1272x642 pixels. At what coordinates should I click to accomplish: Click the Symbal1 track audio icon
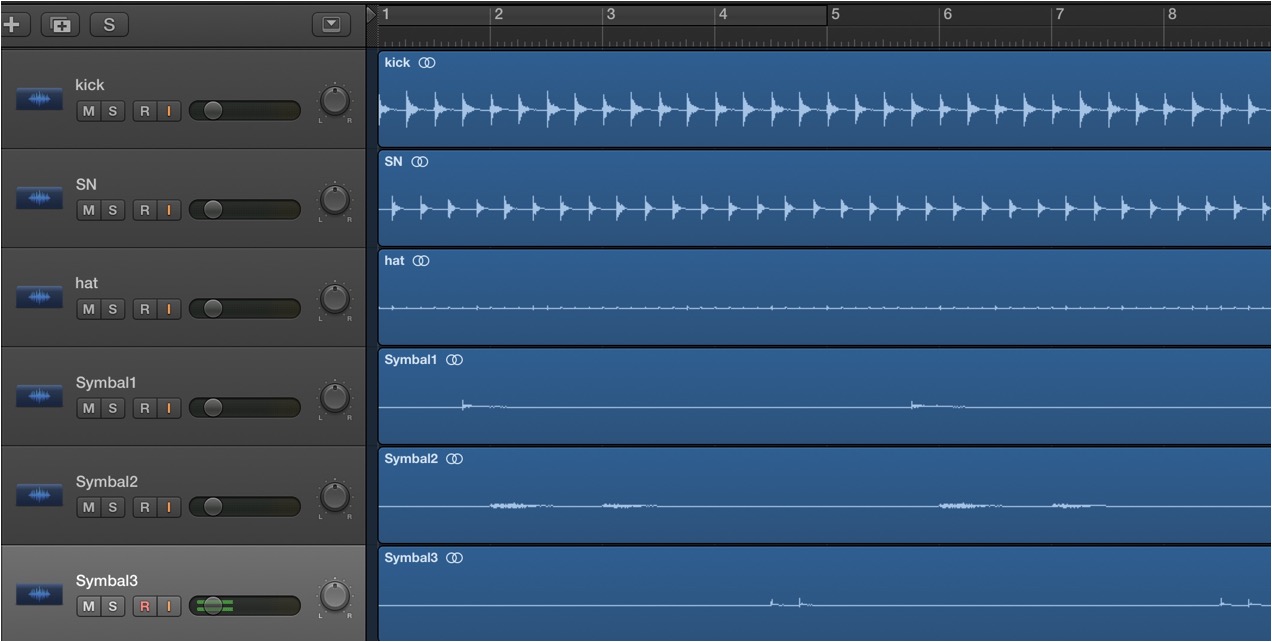click(39, 396)
